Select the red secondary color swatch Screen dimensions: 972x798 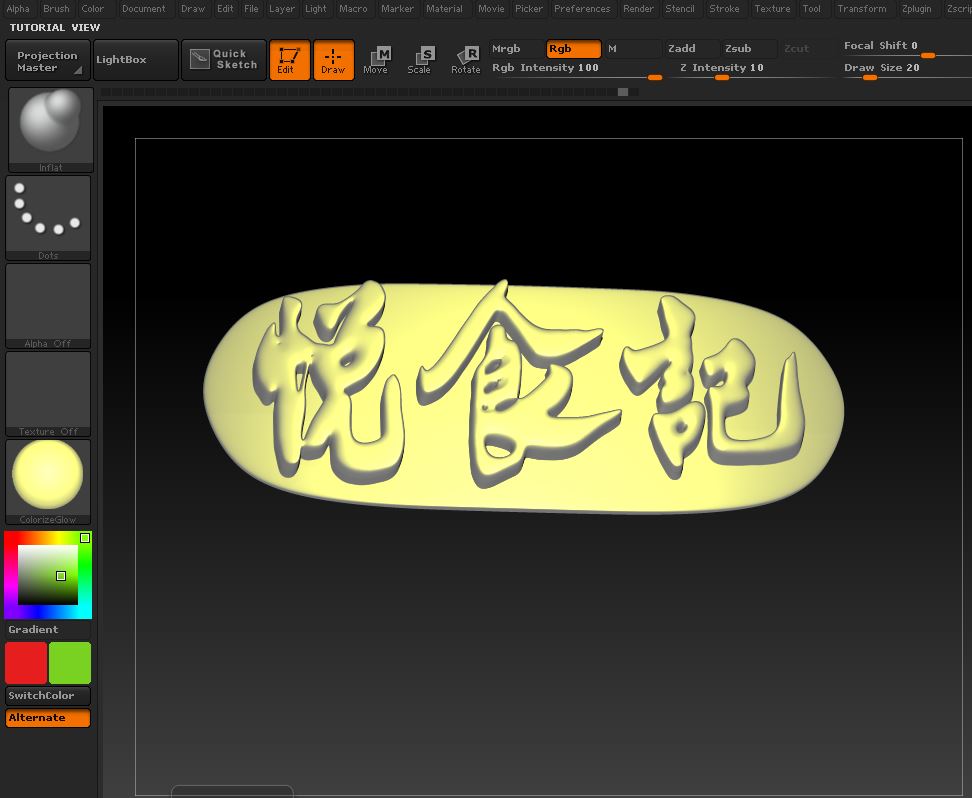point(26,663)
